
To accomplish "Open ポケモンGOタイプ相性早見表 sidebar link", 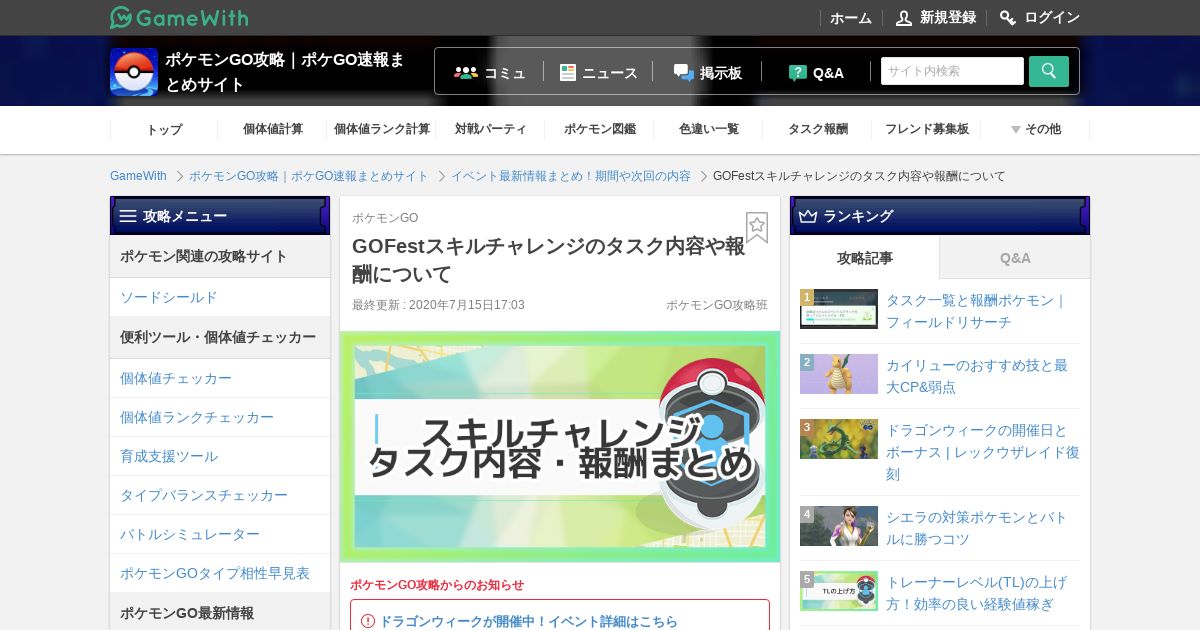I will coord(219,573).
